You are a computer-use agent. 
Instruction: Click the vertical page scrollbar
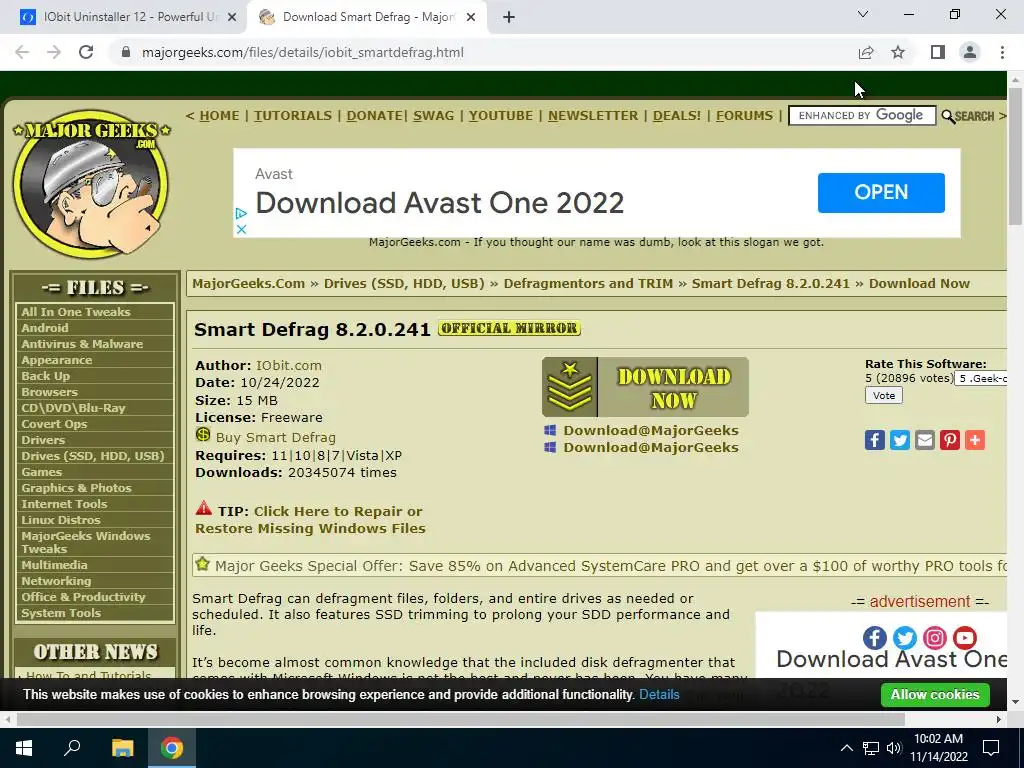[x=1016, y=156]
